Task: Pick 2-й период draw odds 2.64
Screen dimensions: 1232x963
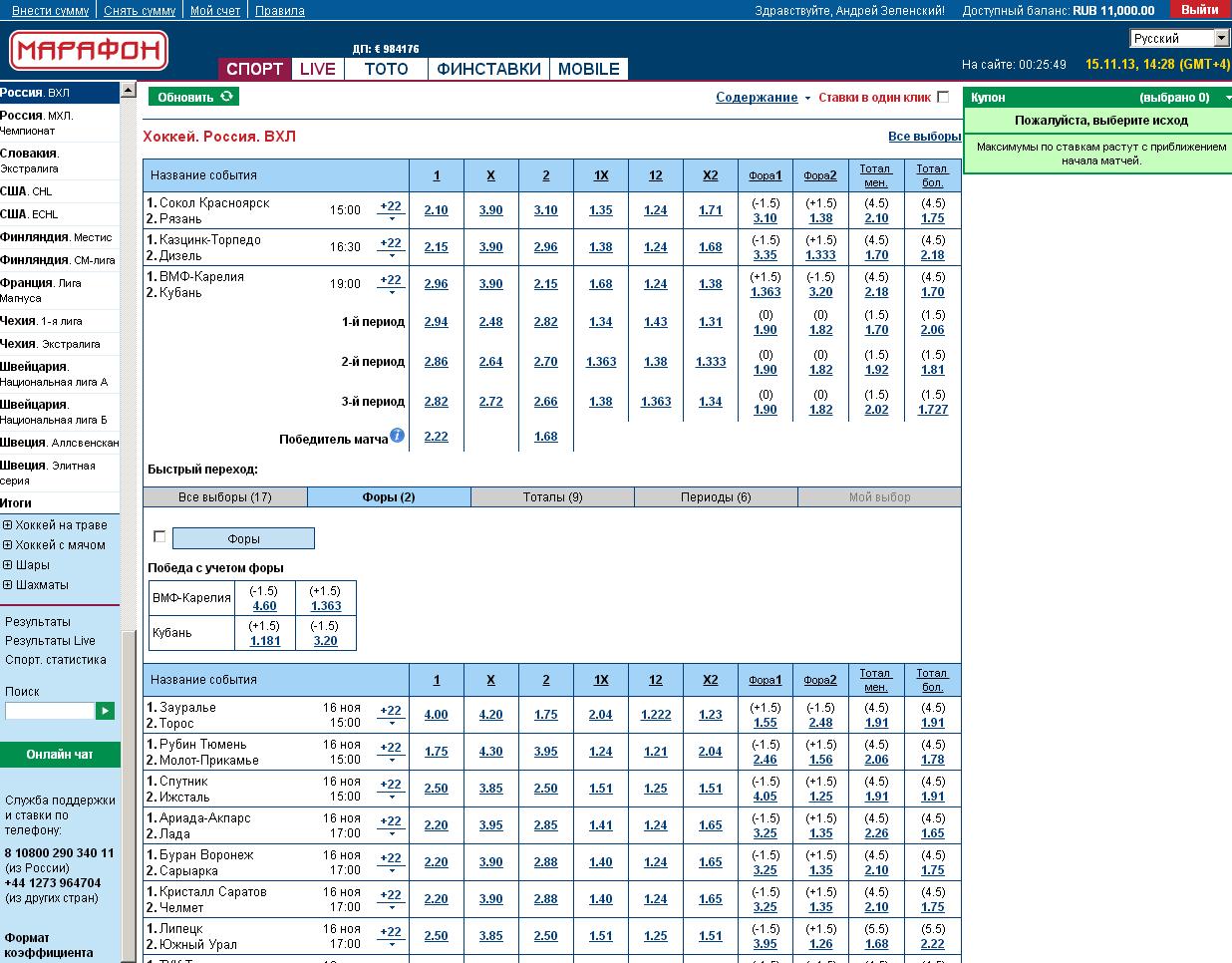Action: 491,362
